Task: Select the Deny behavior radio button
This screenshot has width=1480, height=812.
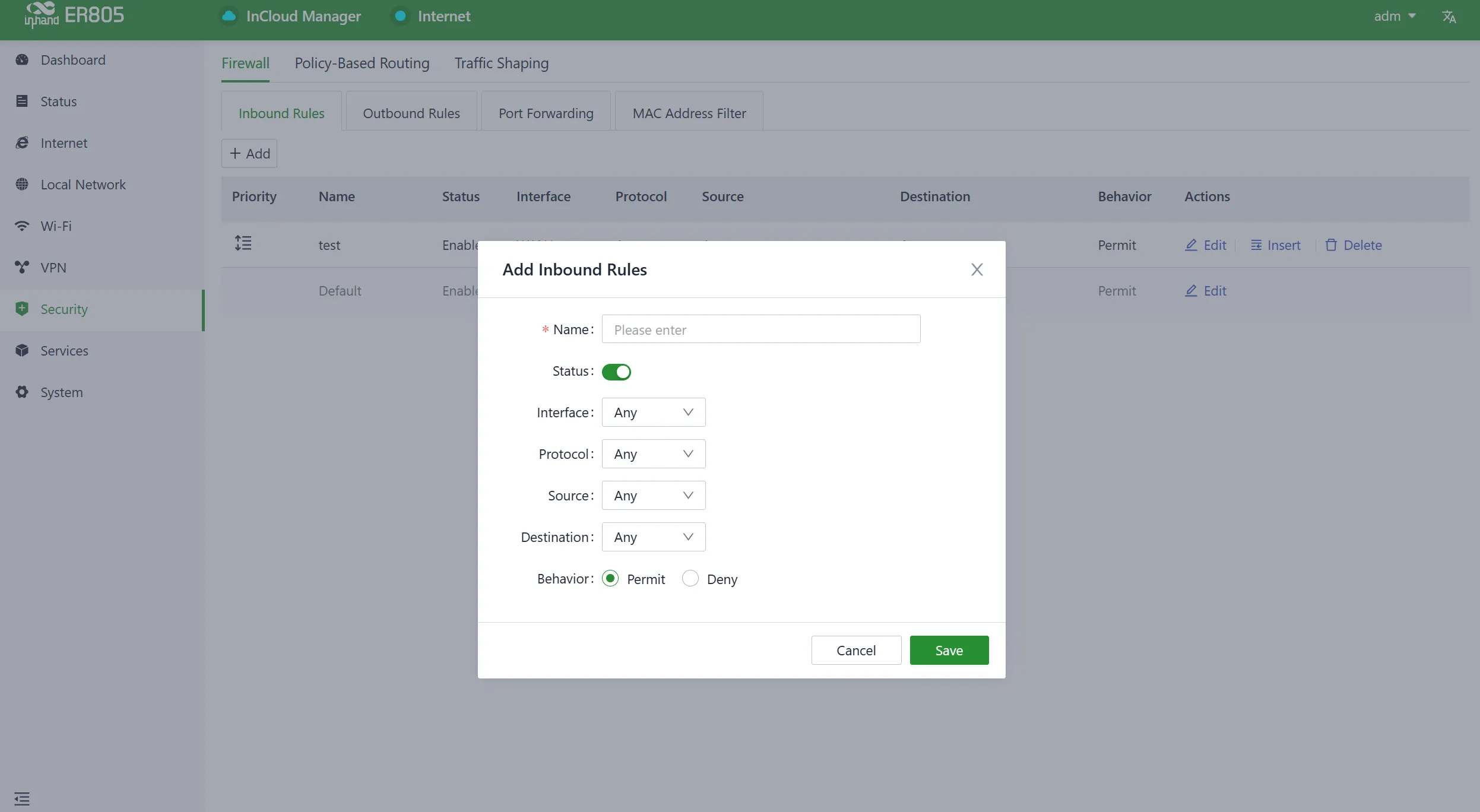Action: point(690,578)
